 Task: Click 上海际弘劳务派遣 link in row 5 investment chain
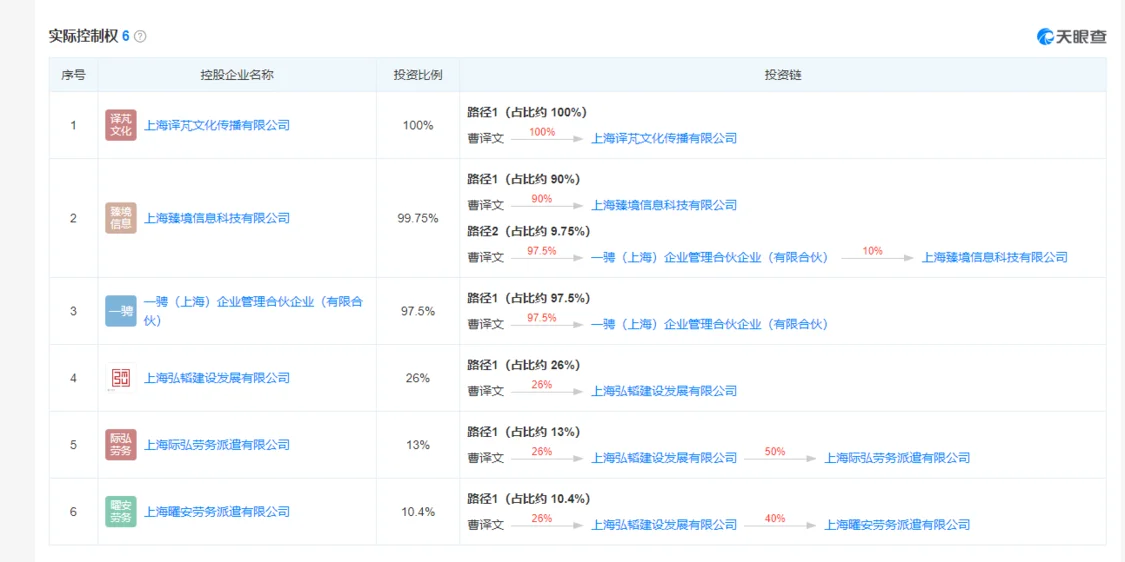click(898, 457)
